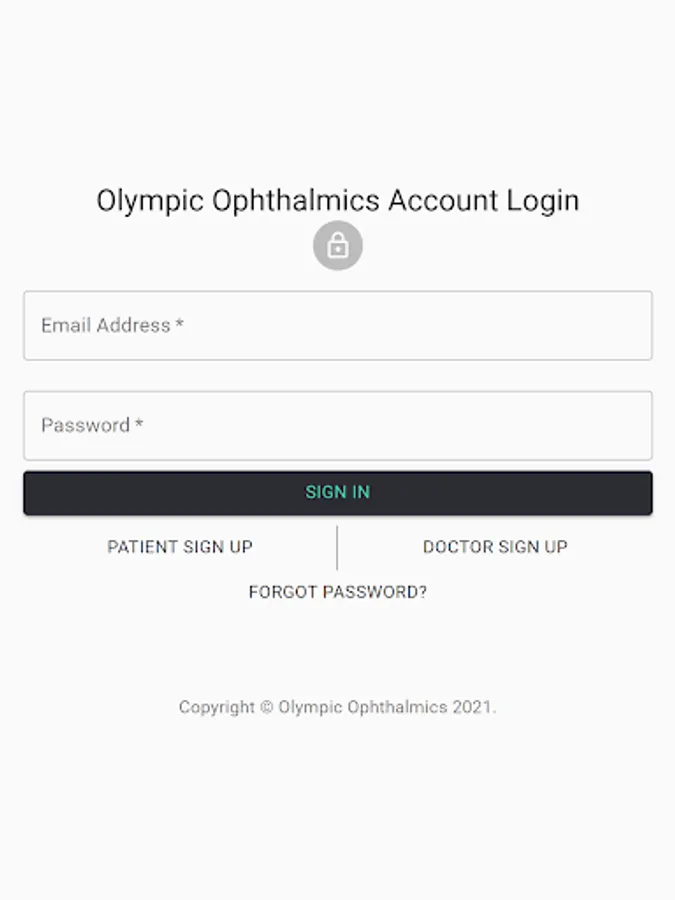Screen dimensions: 675x900
Task: Click the word Login in the heading
Action: pyautogui.click(x=543, y=200)
